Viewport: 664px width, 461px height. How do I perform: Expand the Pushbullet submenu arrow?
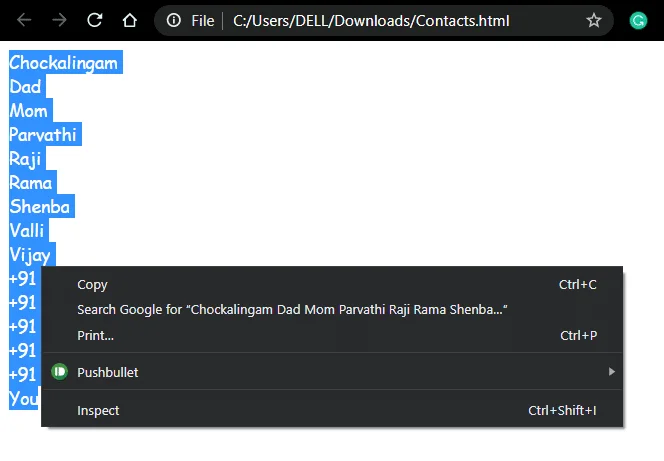[611, 372]
